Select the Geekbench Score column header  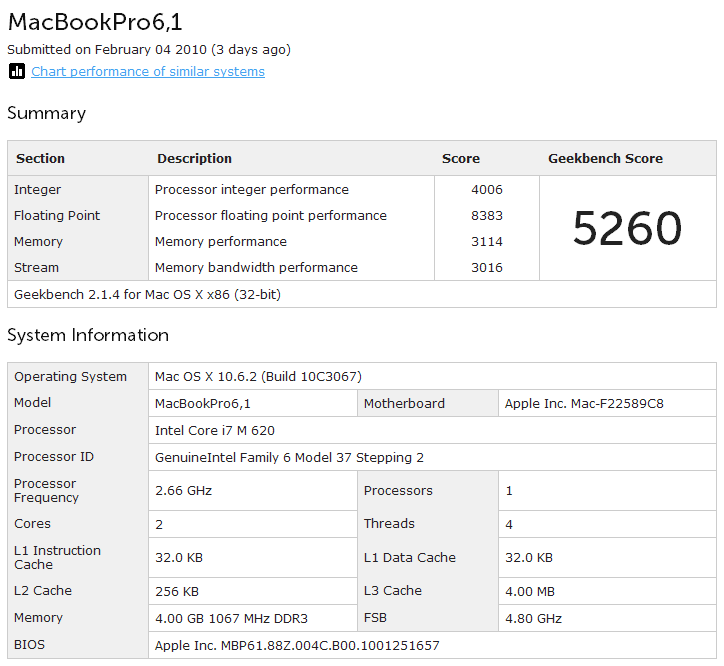point(605,158)
